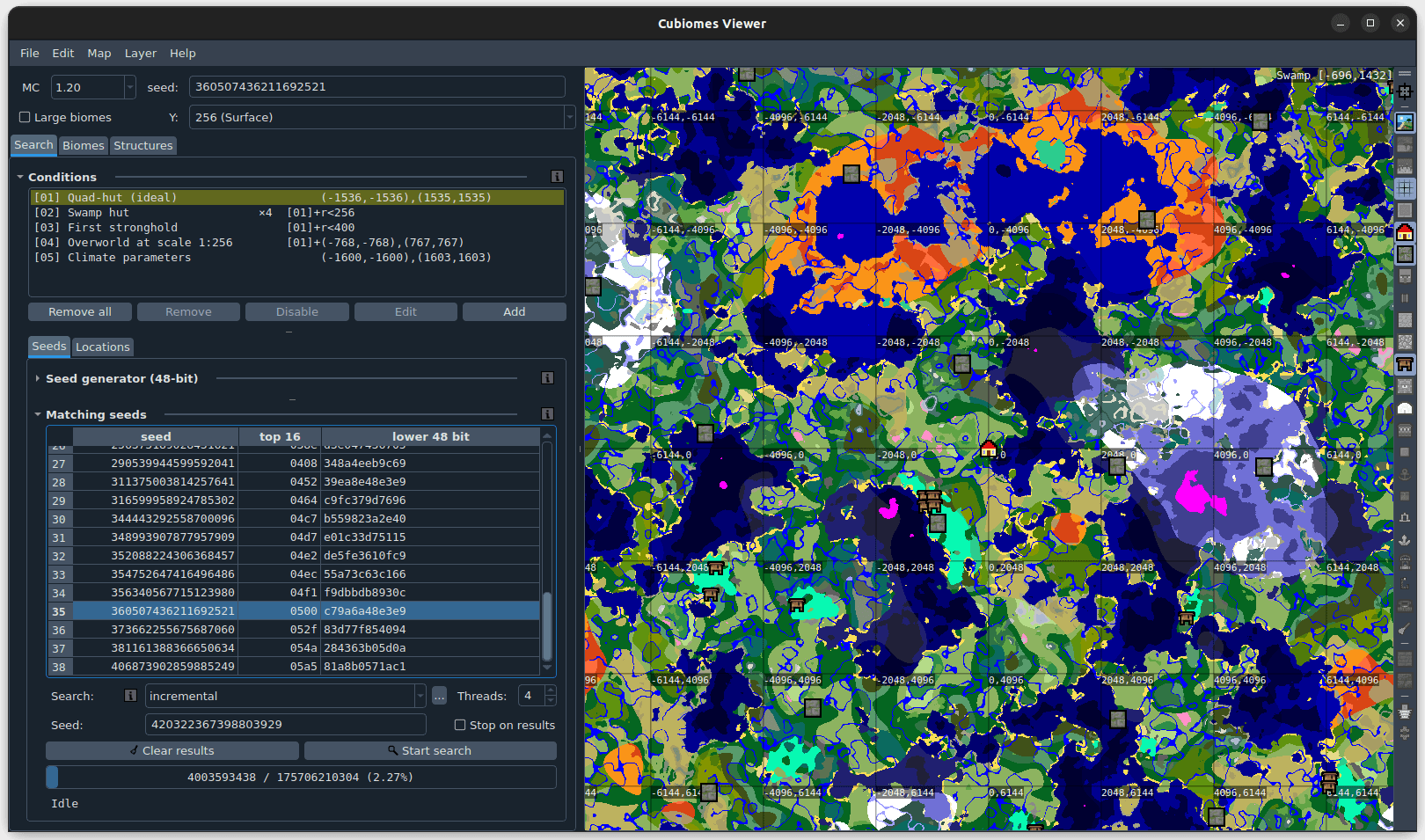Click the ellipsis button beside search type
Viewport: 1425px width, 840px height.
439,696
